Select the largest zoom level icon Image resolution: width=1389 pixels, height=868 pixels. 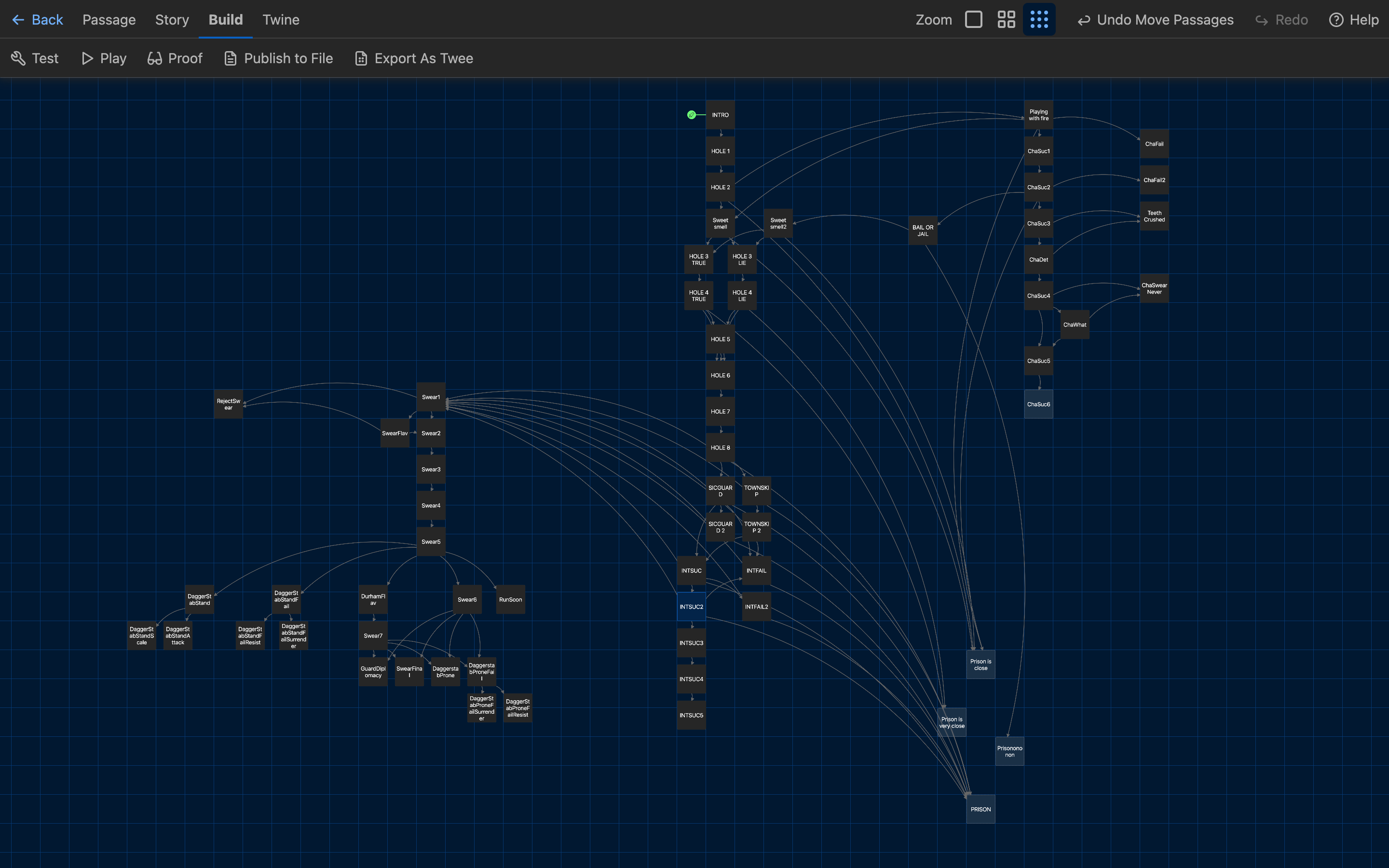(973, 19)
